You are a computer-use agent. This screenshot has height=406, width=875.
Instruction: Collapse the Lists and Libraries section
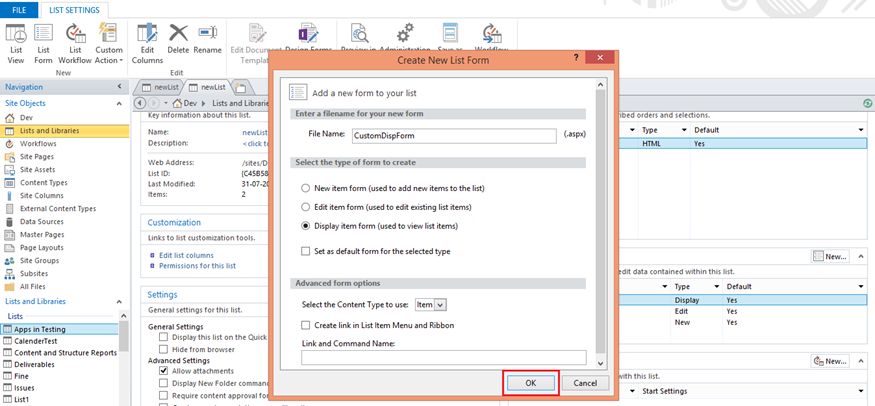pyautogui.click(x=119, y=302)
